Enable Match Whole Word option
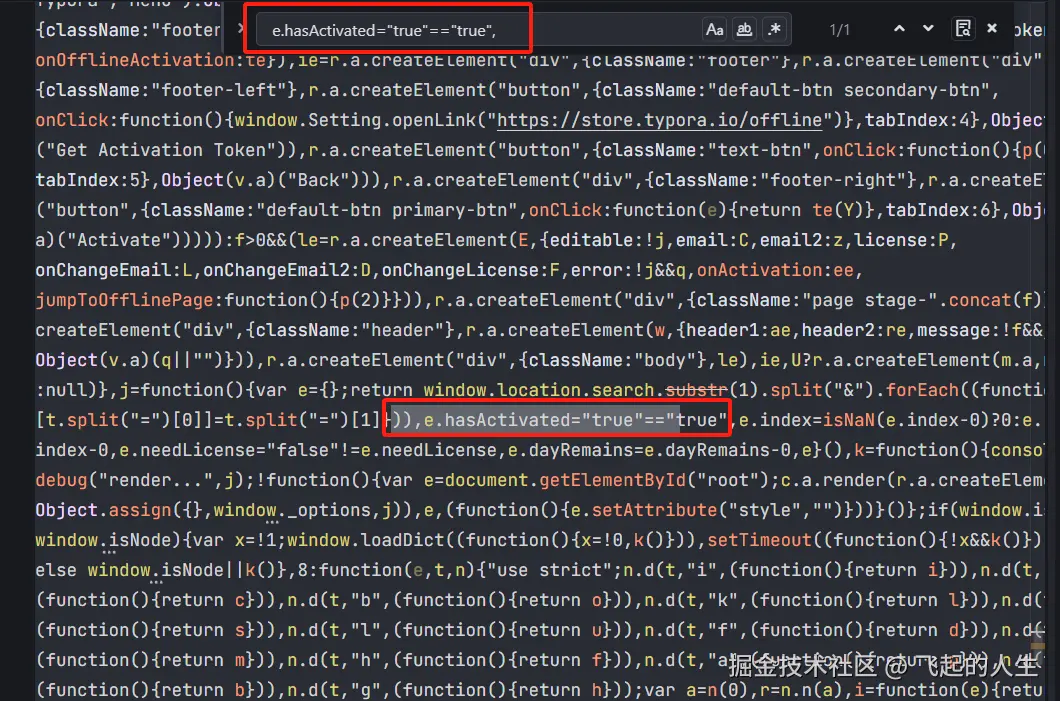Image resolution: width=1060 pixels, height=701 pixels. [x=744, y=29]
